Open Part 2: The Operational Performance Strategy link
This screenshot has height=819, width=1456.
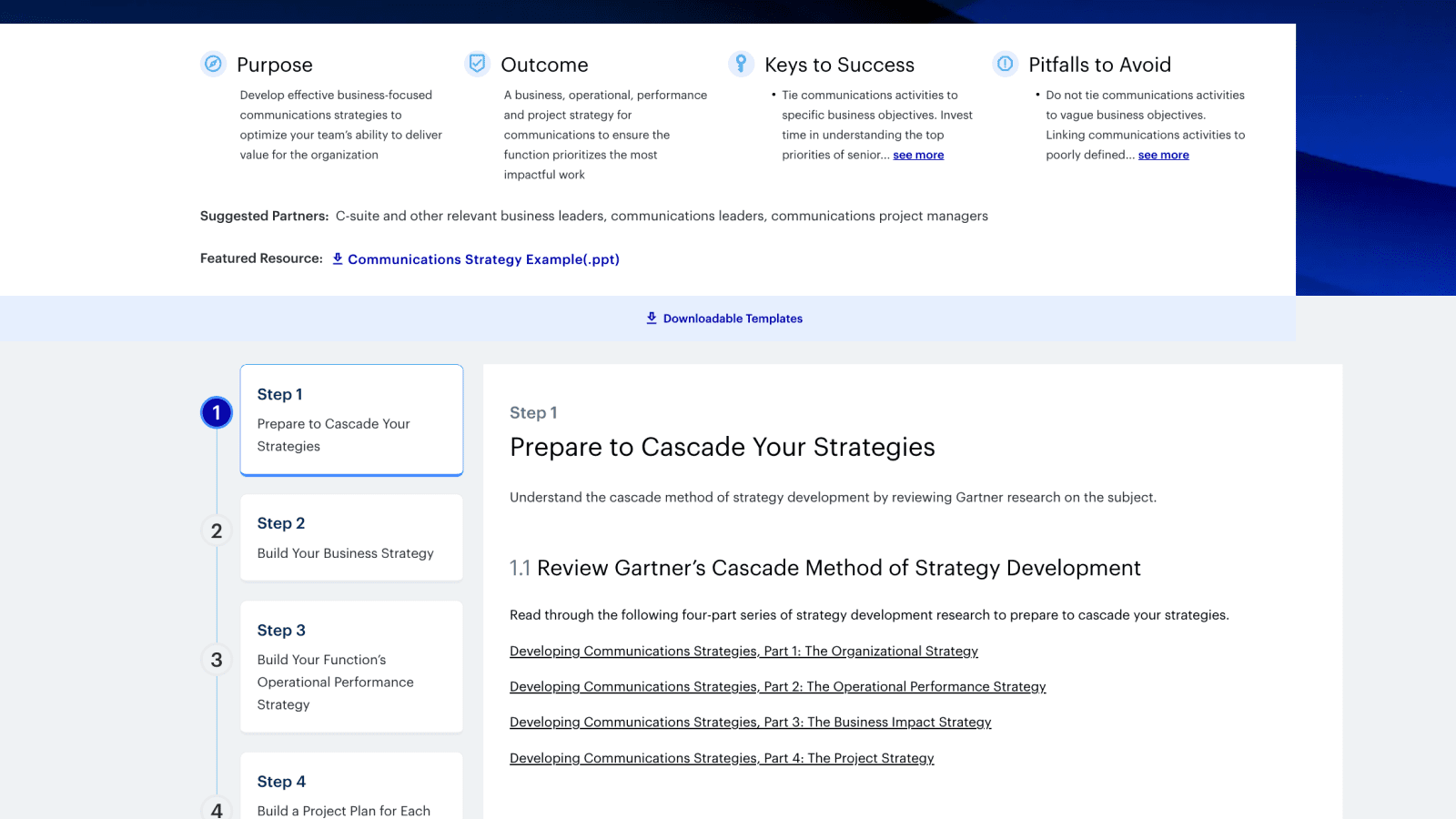coord(777,686)
